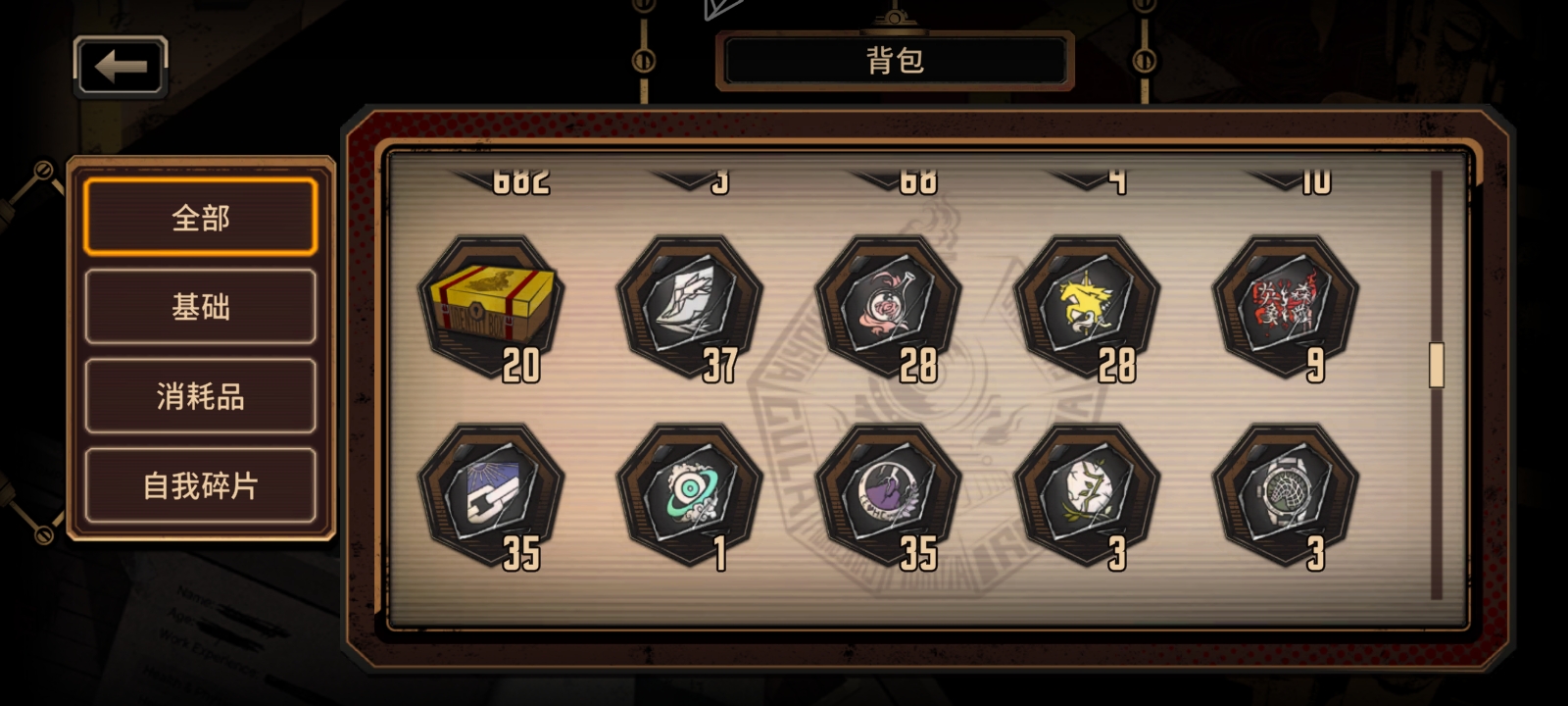Switch to the 全部 category tab
Screen dimensions: 1568x706
200,217
